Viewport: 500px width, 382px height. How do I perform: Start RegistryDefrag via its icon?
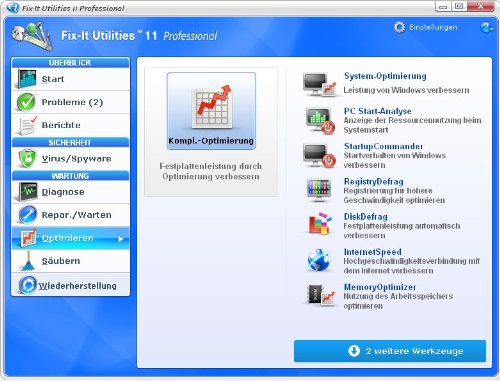pyautogui.click(x=319, y=190)
